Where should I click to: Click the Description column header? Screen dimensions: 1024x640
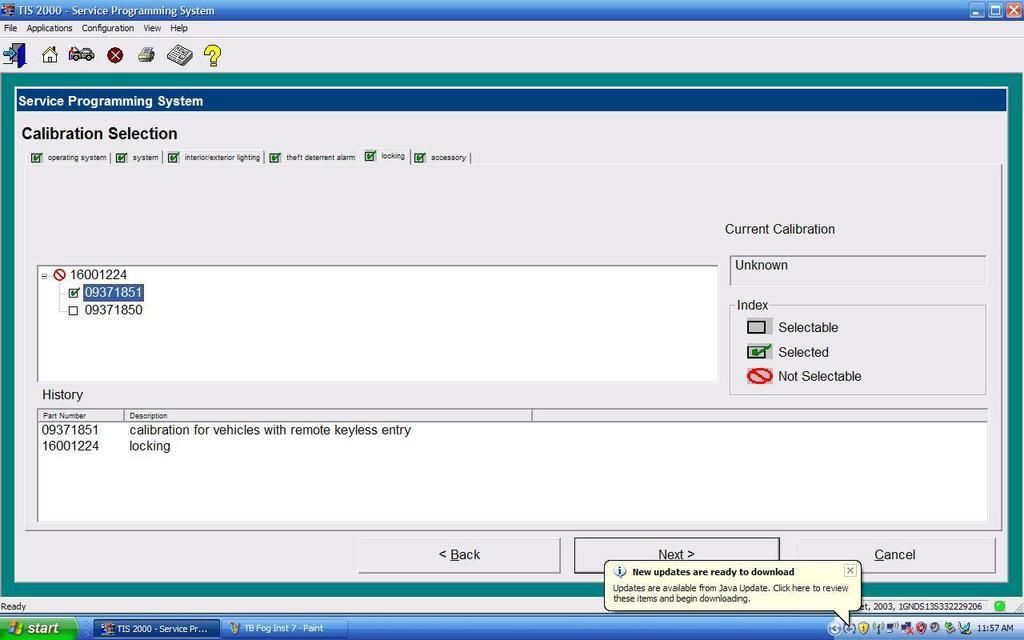coord(328,415)
